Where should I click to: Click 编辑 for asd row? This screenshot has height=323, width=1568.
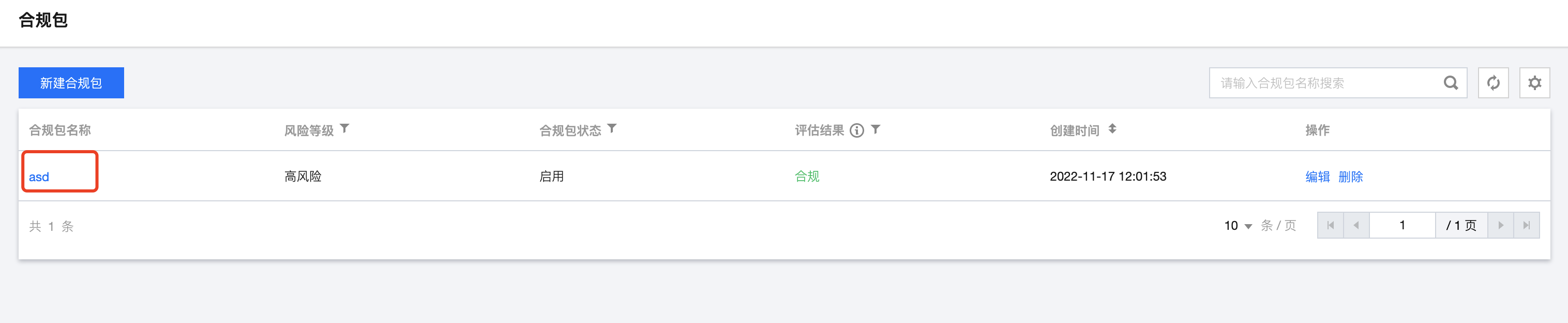tap(1317, 177)
